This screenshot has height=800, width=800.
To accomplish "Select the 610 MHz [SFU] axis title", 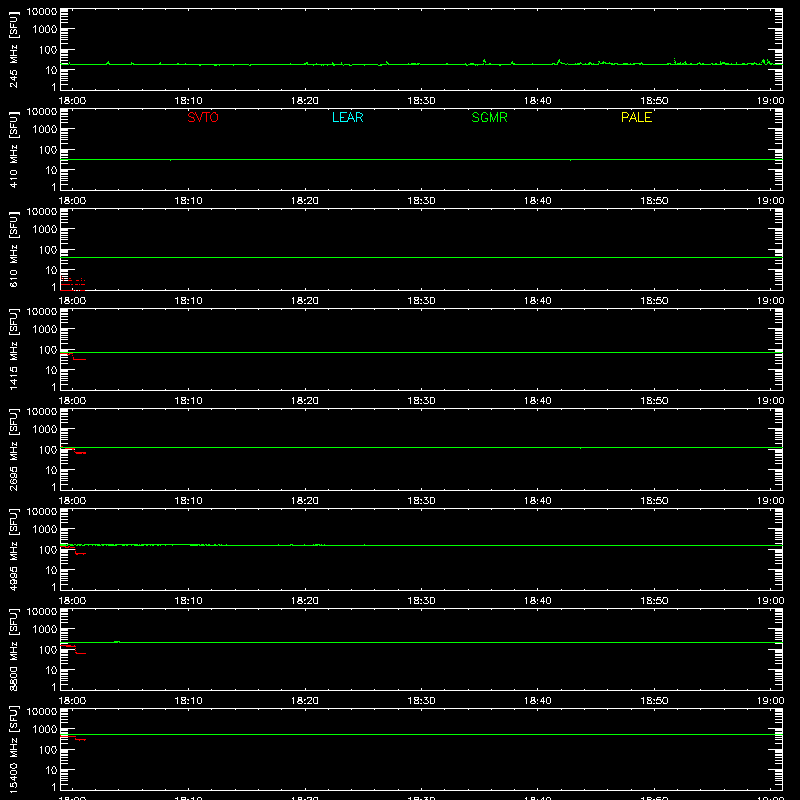I will click(x=14, y=249).
